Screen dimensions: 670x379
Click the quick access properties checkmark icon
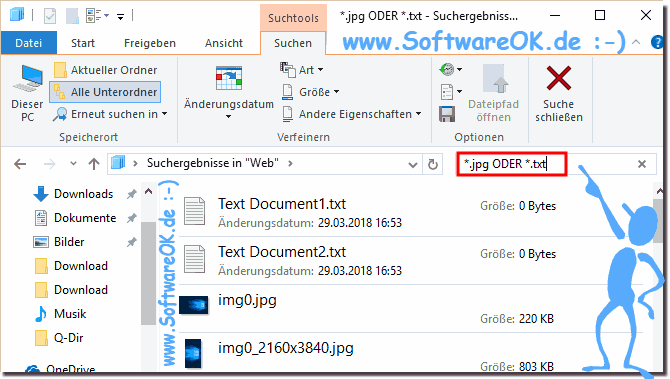(x=50, y=16)
